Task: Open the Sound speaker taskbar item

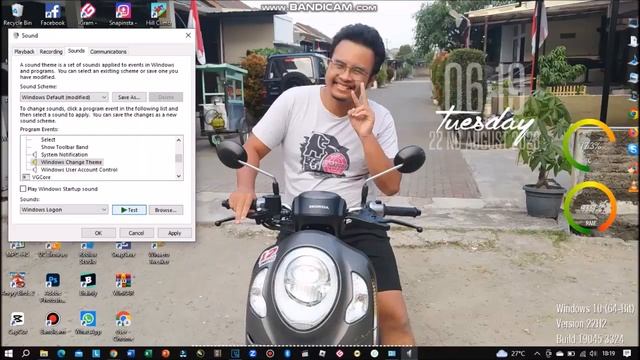Action: tap(409, 353)
